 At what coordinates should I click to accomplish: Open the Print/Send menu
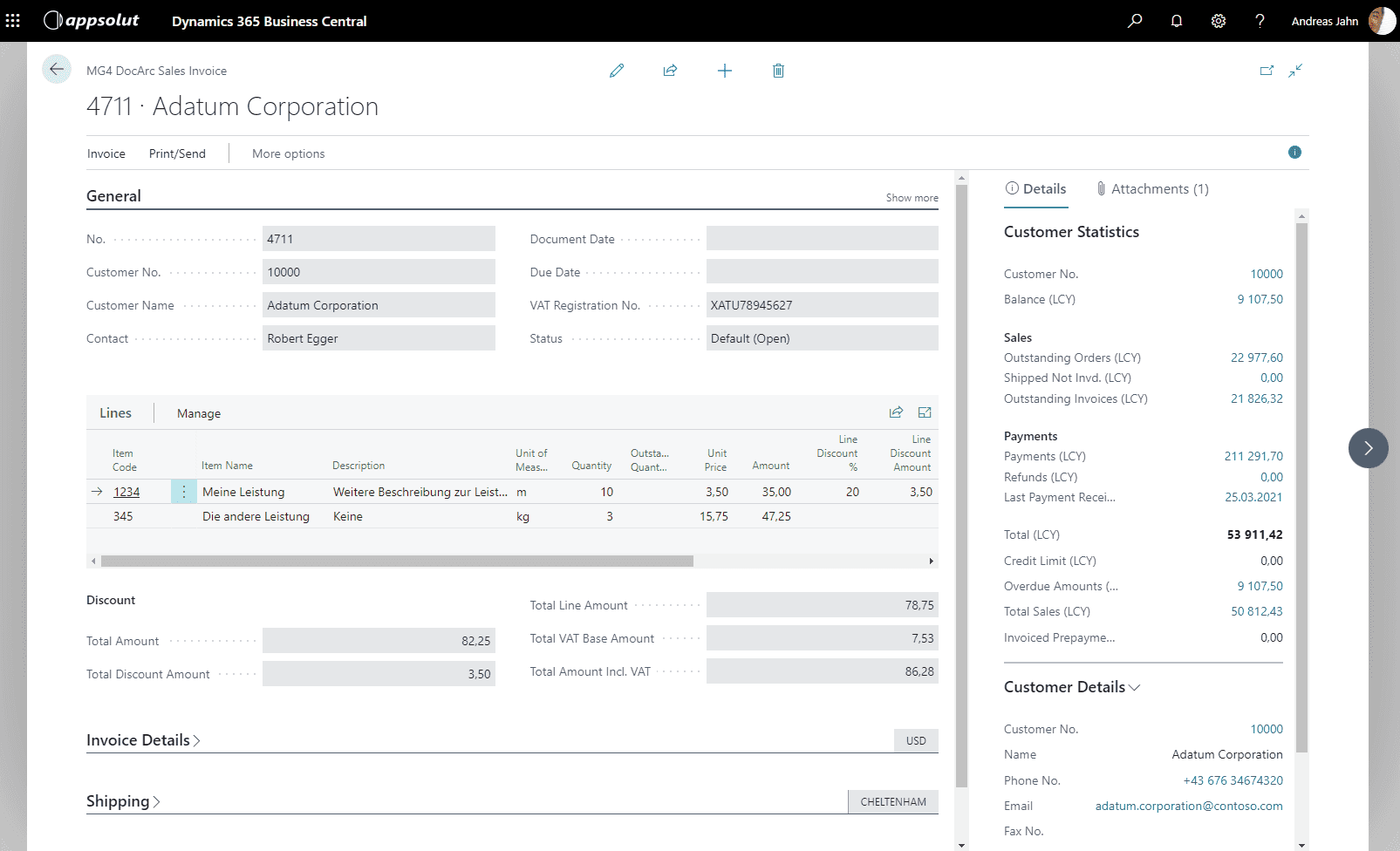pos(177,153)
